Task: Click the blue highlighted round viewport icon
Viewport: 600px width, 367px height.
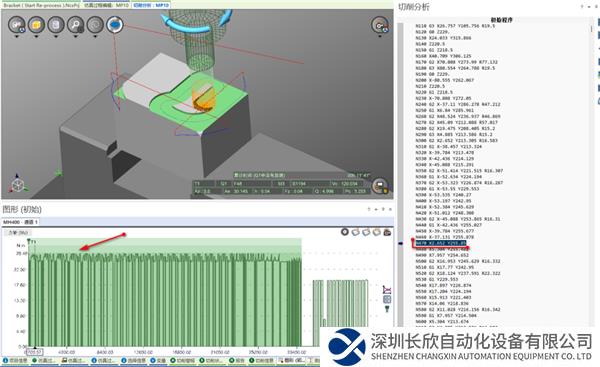Action: pos(115,25)
